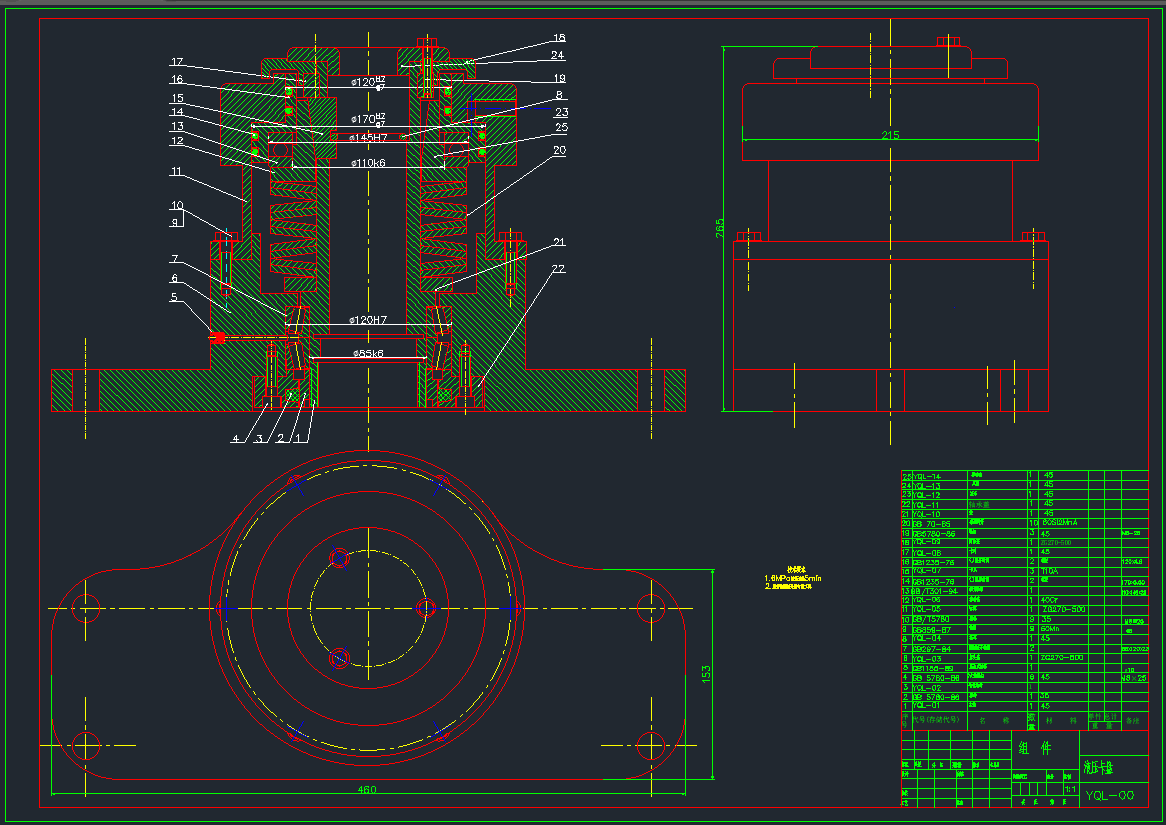The height and width of the screenshot is (825, 1166).
Task: Click the ø170 H7/g7 fit dimension
Action: pos(368,118)
